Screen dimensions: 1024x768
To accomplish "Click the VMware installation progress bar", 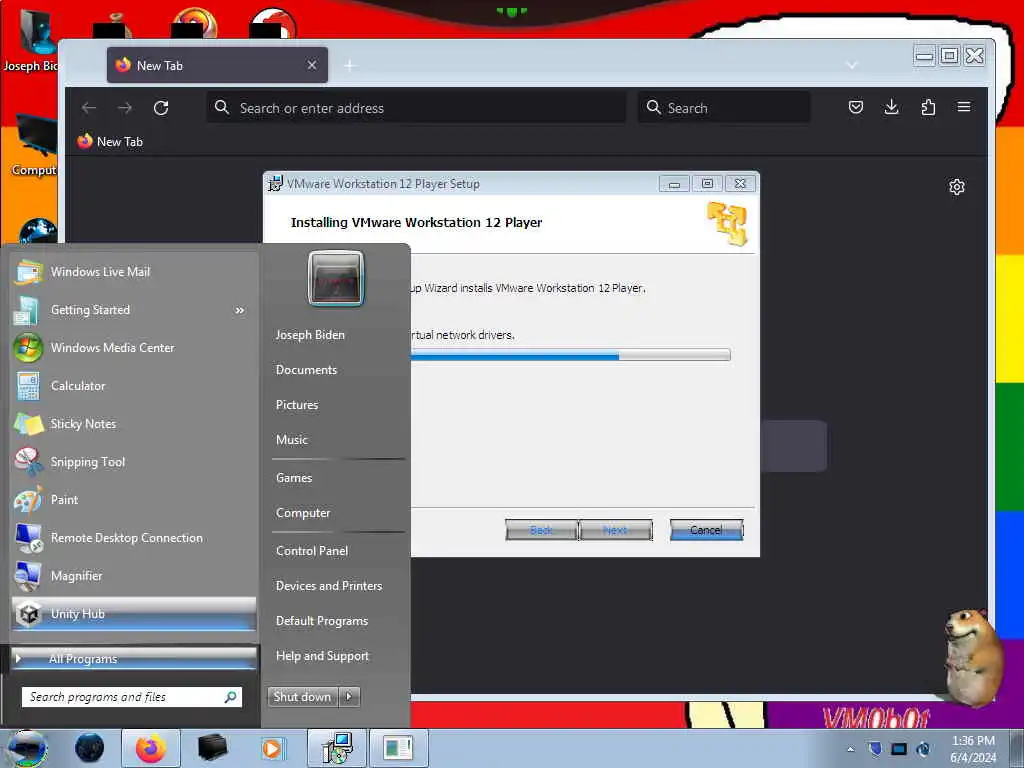I will (570, 355).
